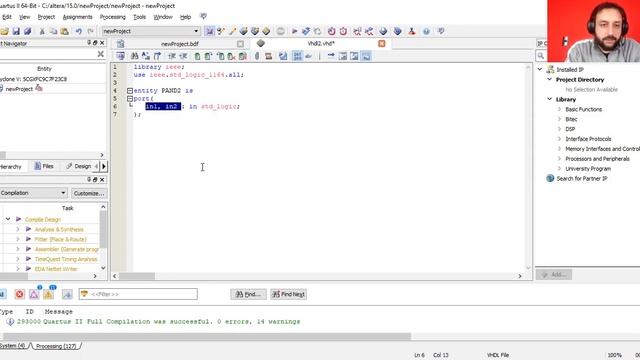Toggle the critical warning purple triangle filter

point(34,294)
